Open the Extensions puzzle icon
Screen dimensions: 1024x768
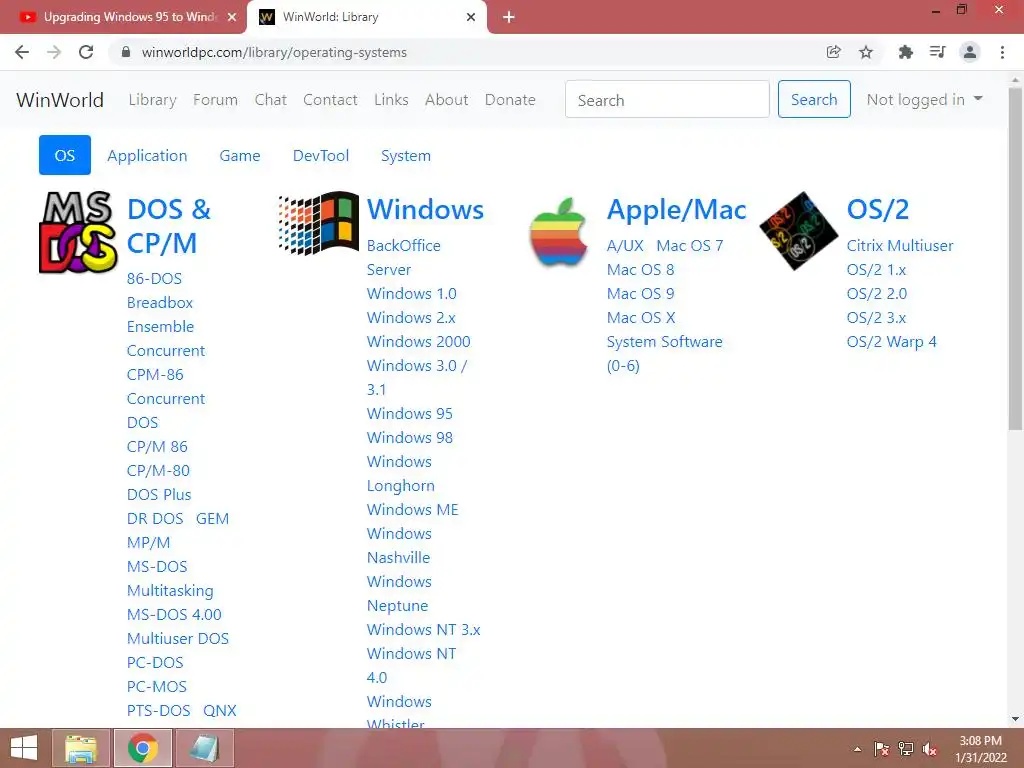(x=905, y=52)
